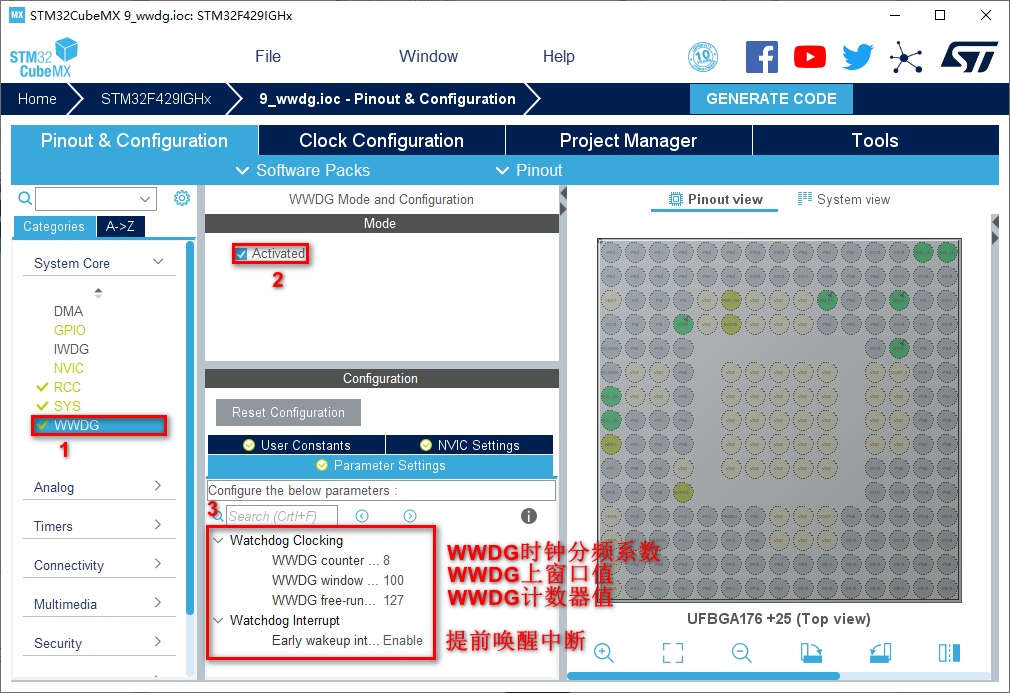The image size is (1010, 693).
Task: Switch to Clock Configuration tab
Action: (x=381, y=141)
